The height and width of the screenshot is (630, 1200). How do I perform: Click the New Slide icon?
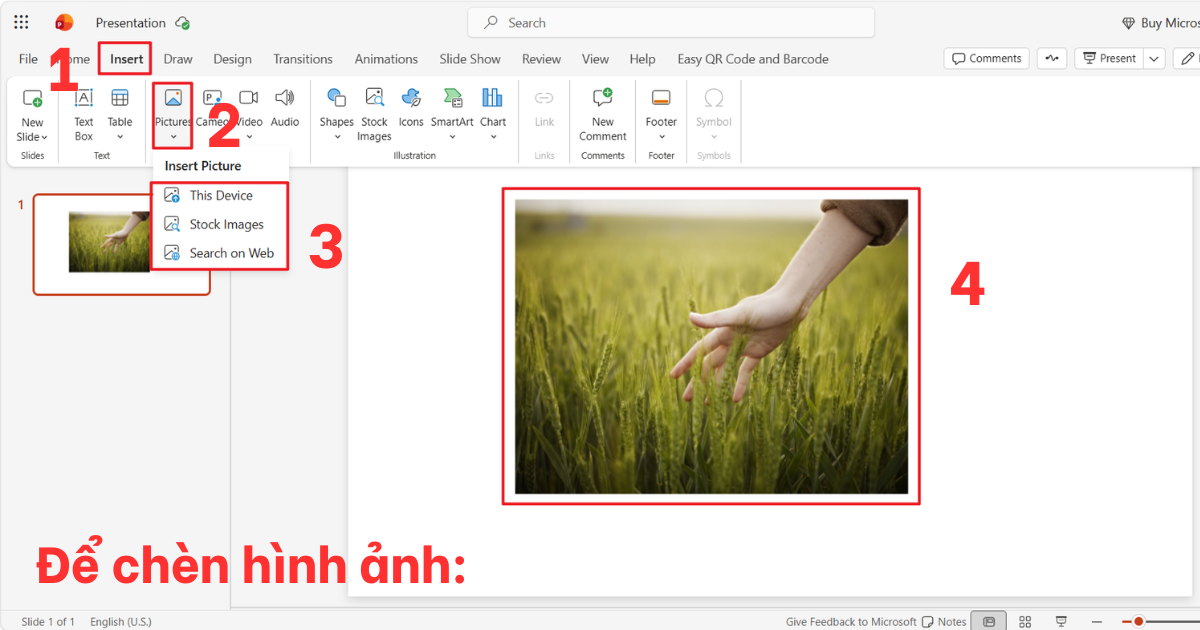[32, 98]
